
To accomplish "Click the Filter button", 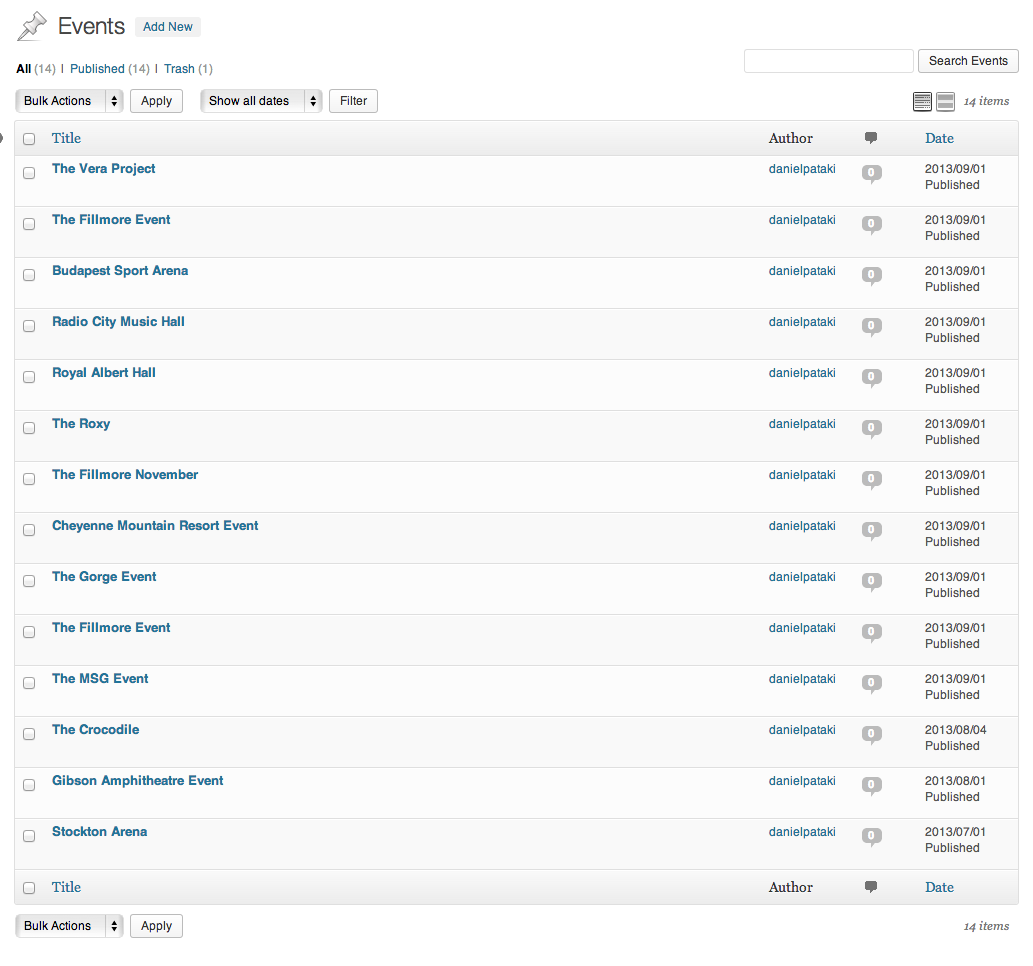I will click(353, 101).
